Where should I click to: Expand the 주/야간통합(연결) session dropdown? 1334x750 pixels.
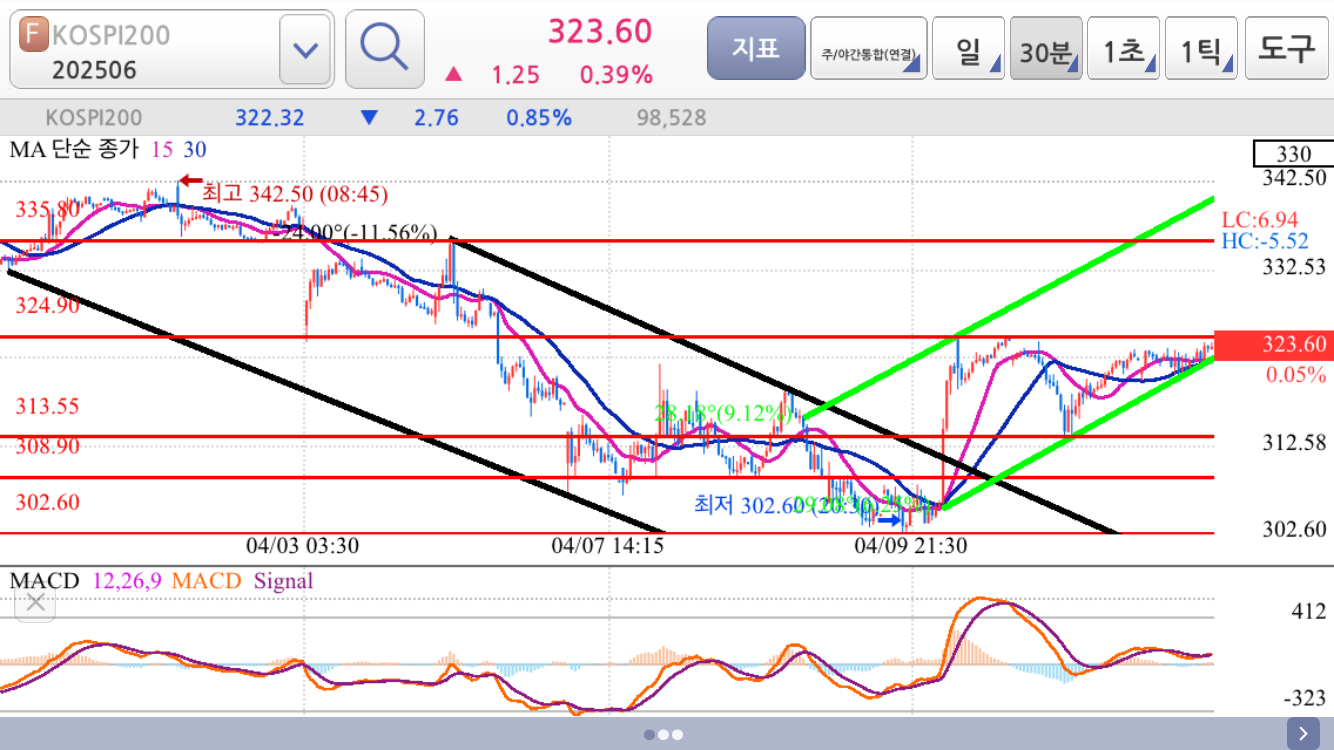pyautogui.click(x=868, y=49)
